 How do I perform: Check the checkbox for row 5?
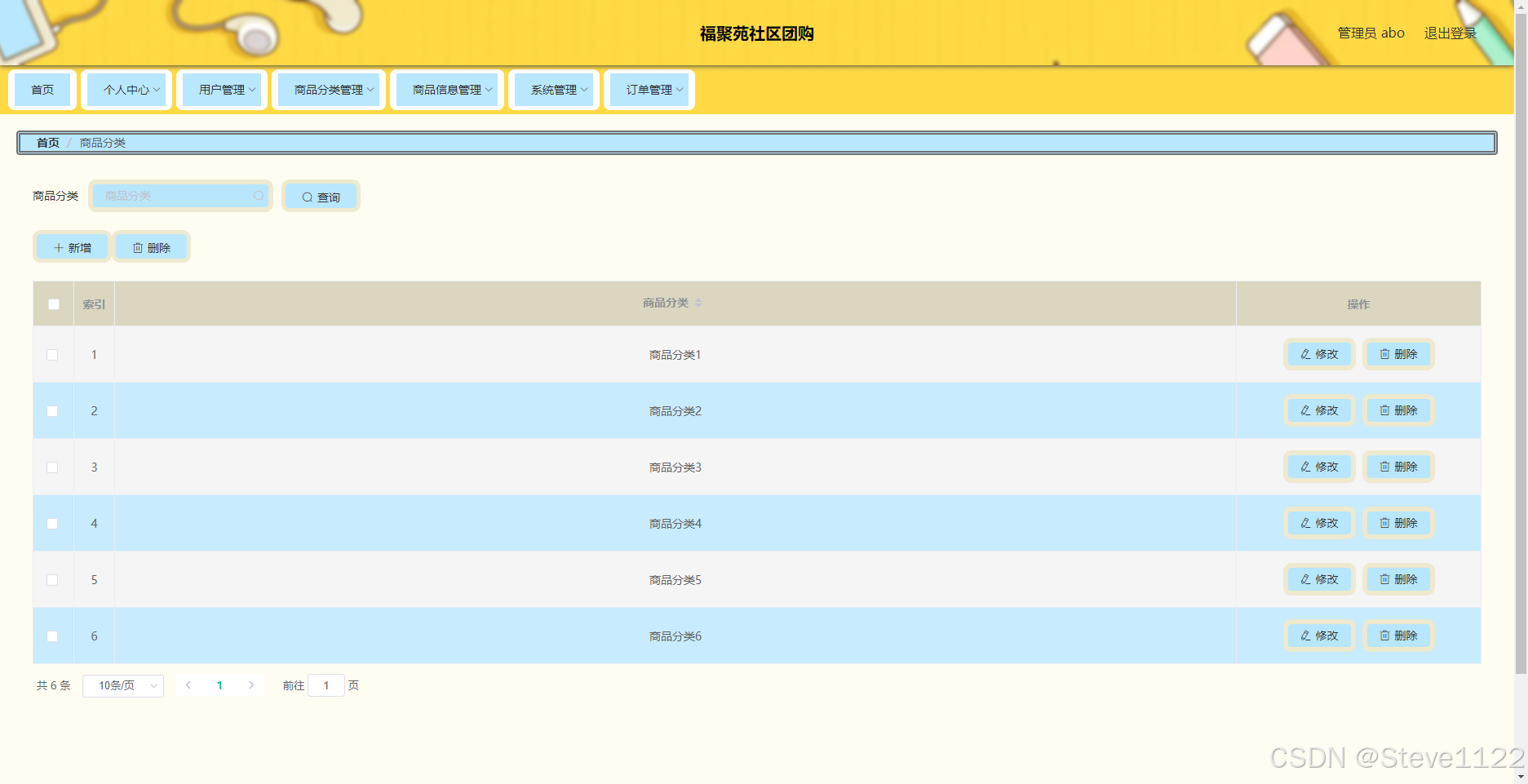pos(52,580)
